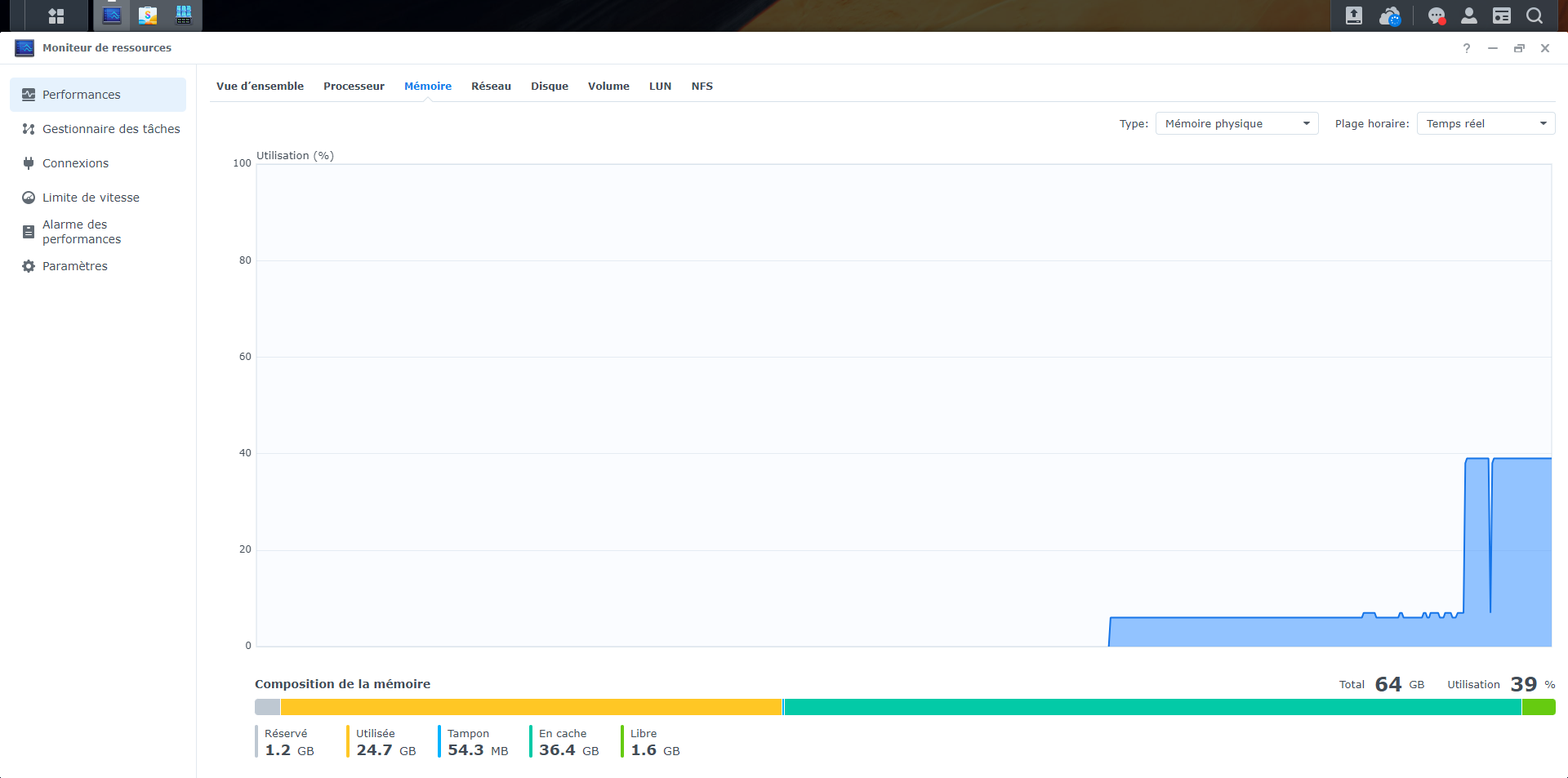Open the user account options icon
Image resolution: width=1568 pixels, height=778 pixels.
(x=1469, y=16)
